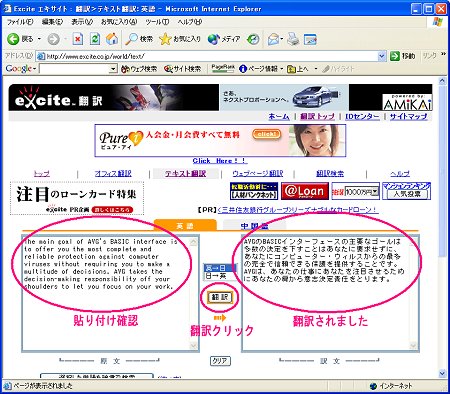Image resolution: width=450 pixels, height=394 pixels.
Task: Open Favorites star toolbar icon
Action: [165, 39]
